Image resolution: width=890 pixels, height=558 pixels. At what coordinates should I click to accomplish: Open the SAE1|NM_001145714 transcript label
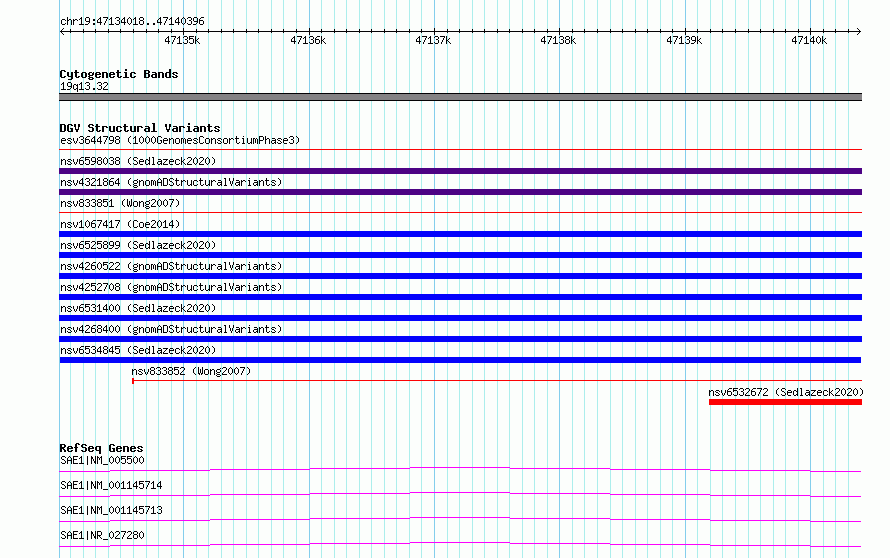tap(111, 485)
